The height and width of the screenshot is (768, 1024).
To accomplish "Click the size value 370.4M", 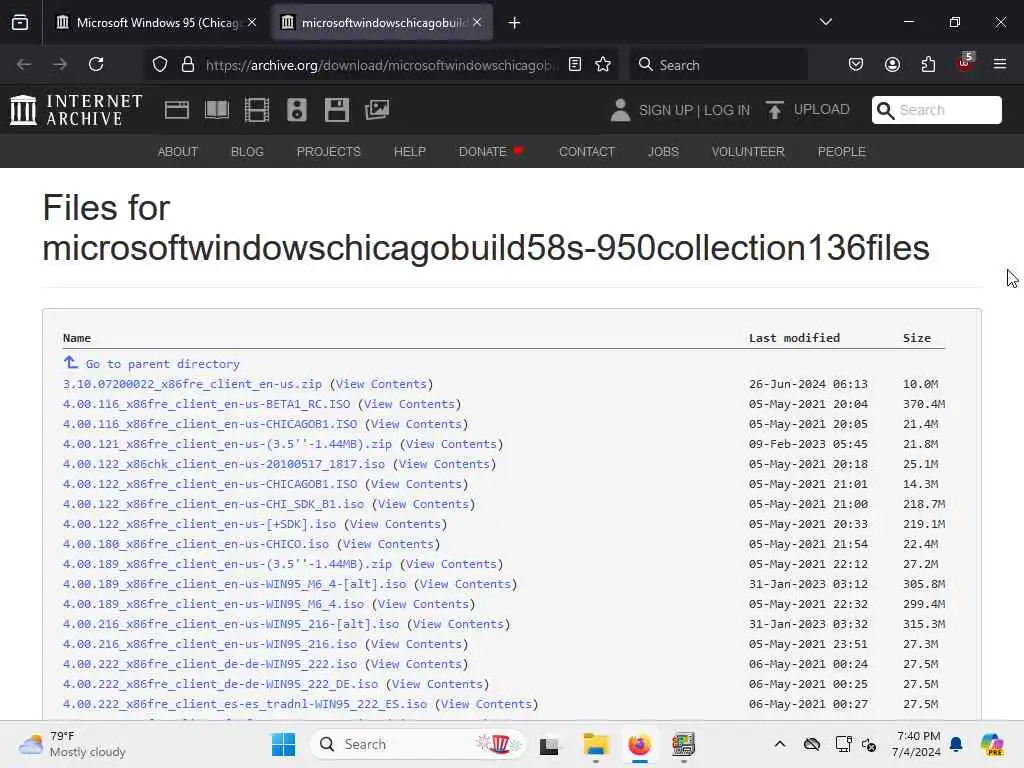I will click(923, 404).
